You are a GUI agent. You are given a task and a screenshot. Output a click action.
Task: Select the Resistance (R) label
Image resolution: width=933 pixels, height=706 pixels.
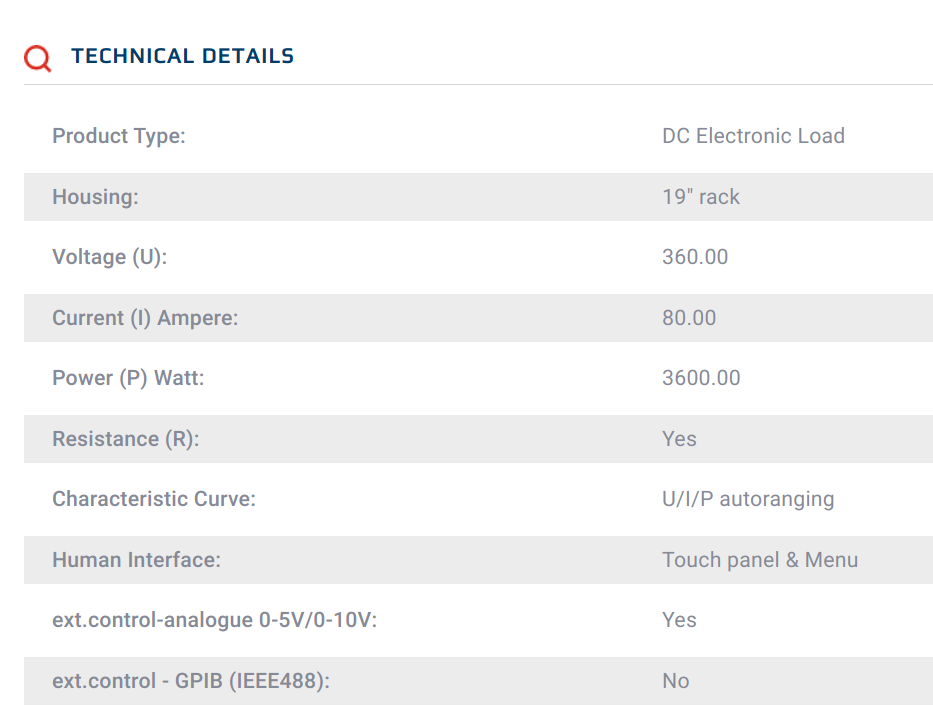tap(126, 439)
